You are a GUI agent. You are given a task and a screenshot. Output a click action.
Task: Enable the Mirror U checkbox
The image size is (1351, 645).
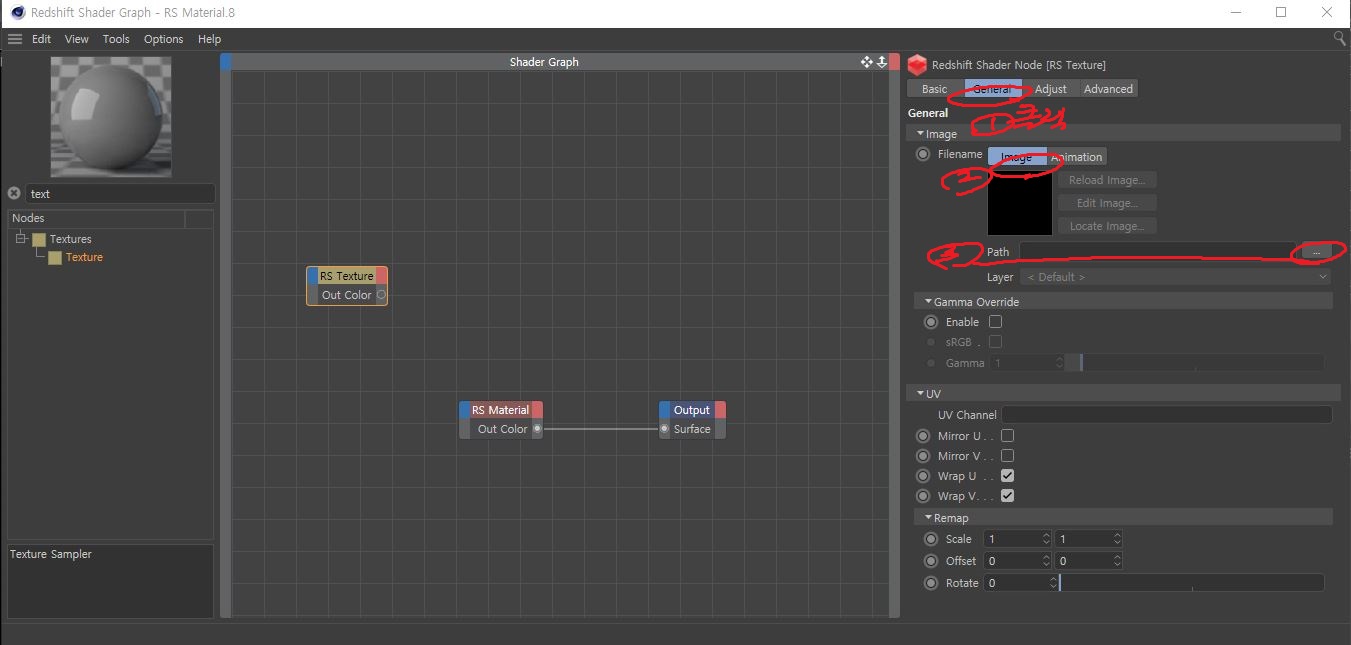point(1008,436)
